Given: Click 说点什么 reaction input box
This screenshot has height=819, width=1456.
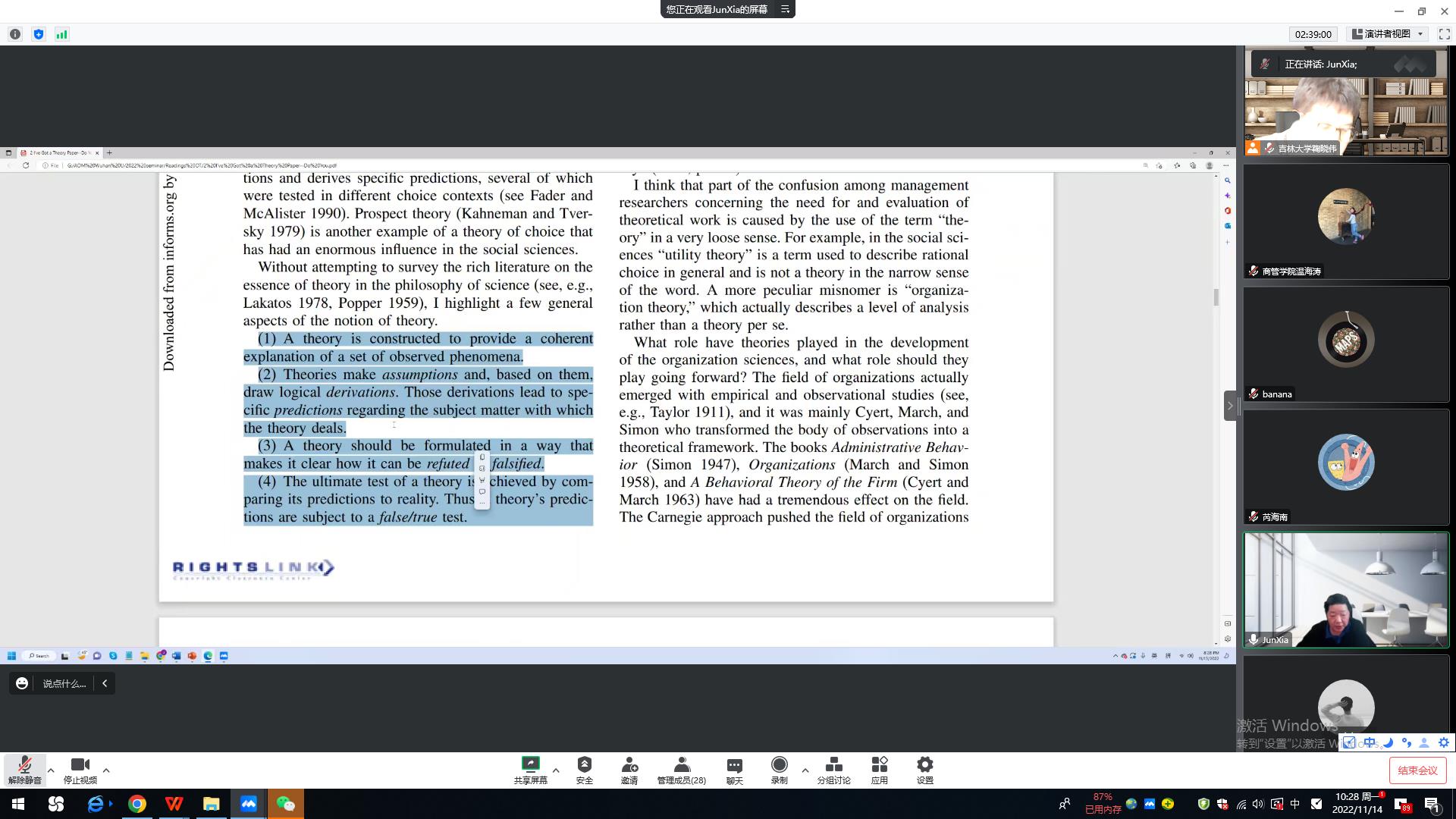Looking at the screenshot, I should (x=64, y=683).
